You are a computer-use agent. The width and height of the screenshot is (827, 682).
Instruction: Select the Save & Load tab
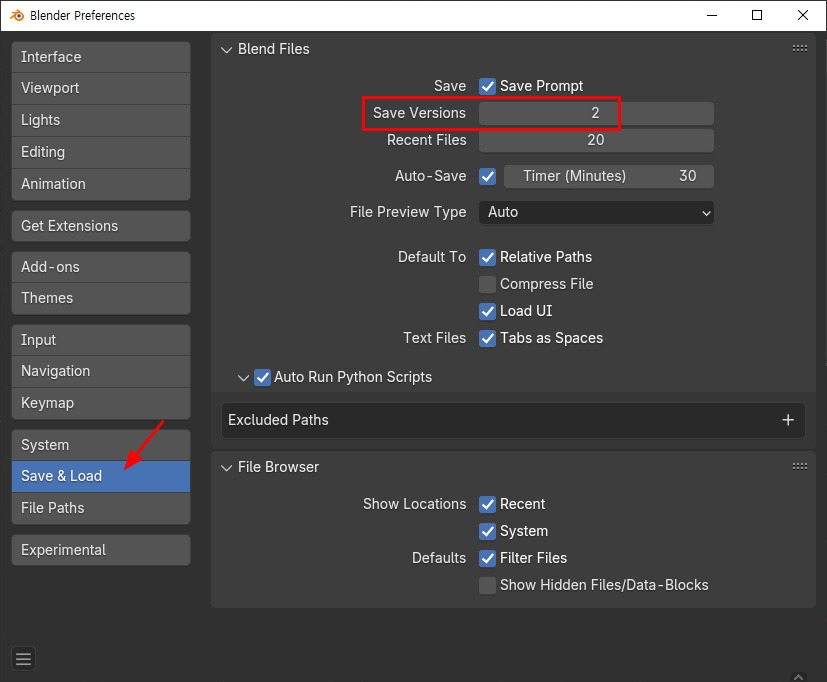coord(101,476)
